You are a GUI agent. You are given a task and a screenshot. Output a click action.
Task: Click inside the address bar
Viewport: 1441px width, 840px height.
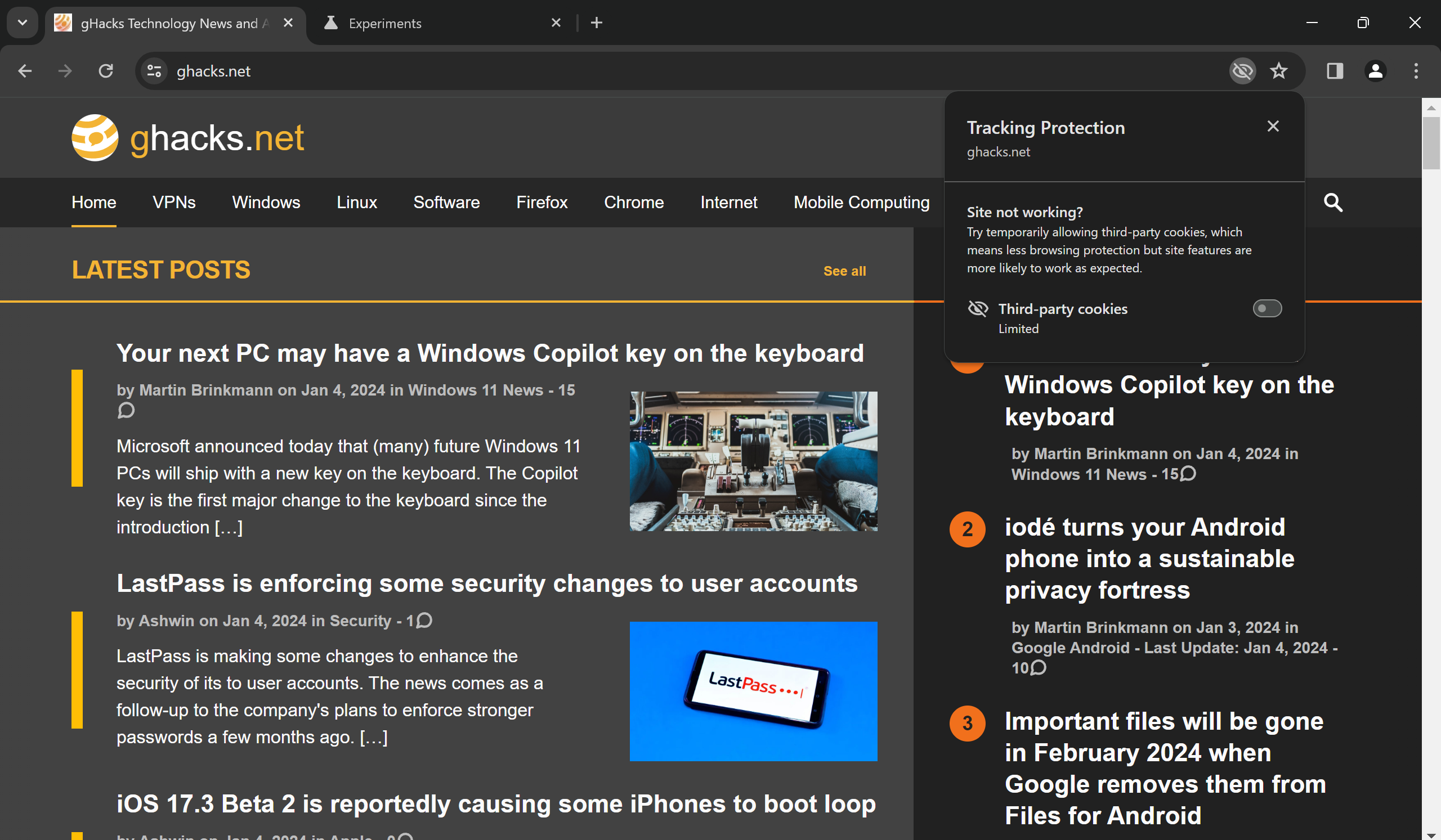(x=400, y=71)
